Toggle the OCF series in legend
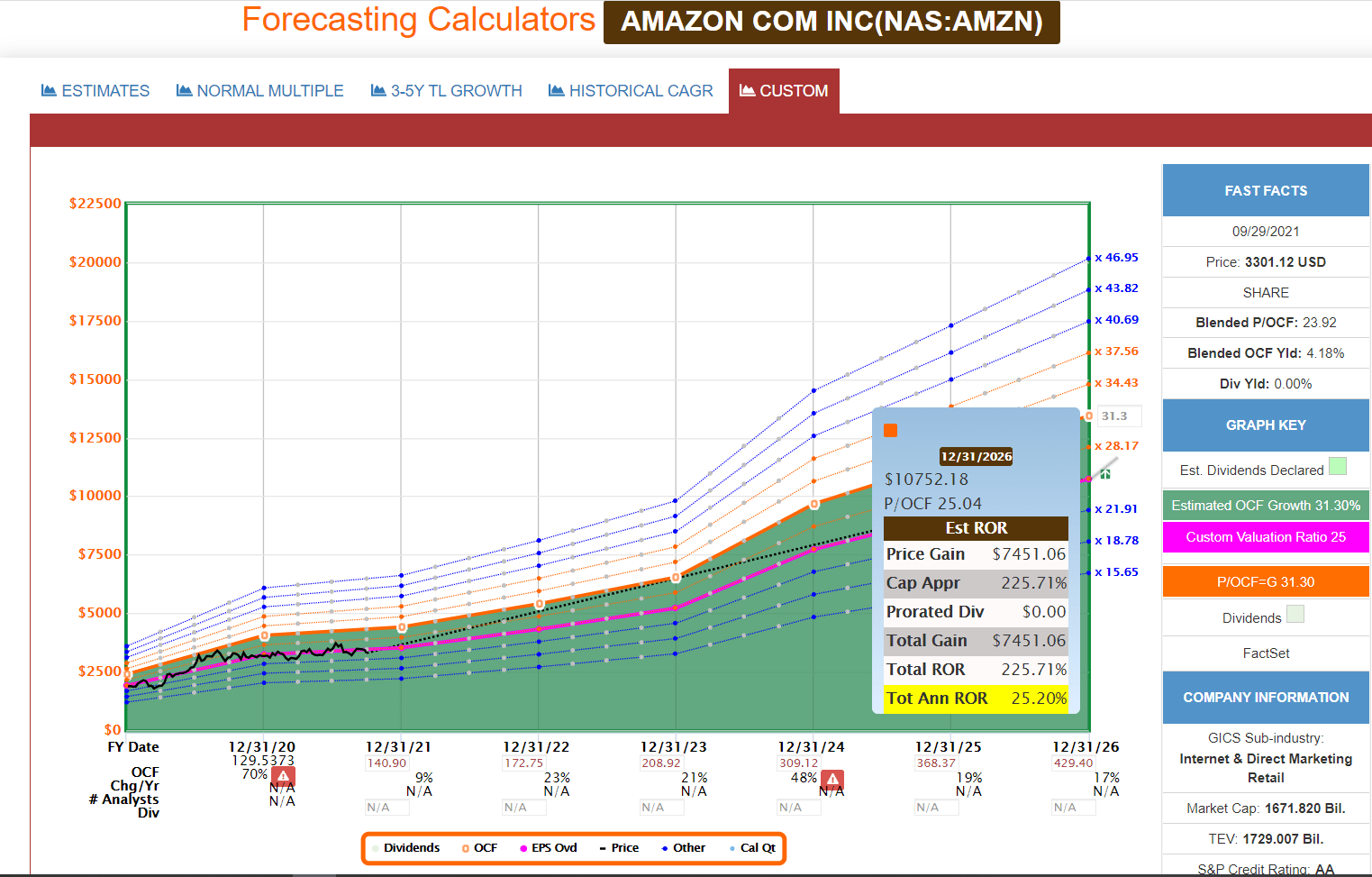The width and height of the screenshot is (1372, 877). tap(479, 848)
